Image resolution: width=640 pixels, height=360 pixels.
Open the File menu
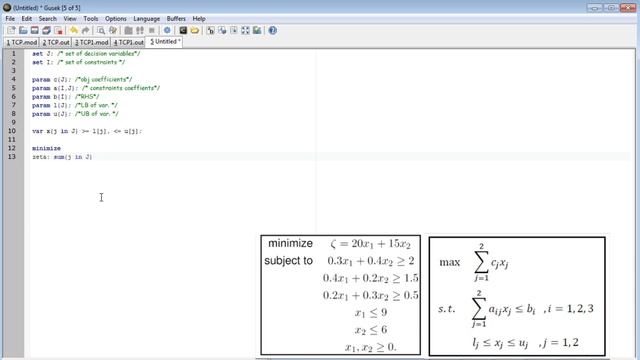[10, 19]
